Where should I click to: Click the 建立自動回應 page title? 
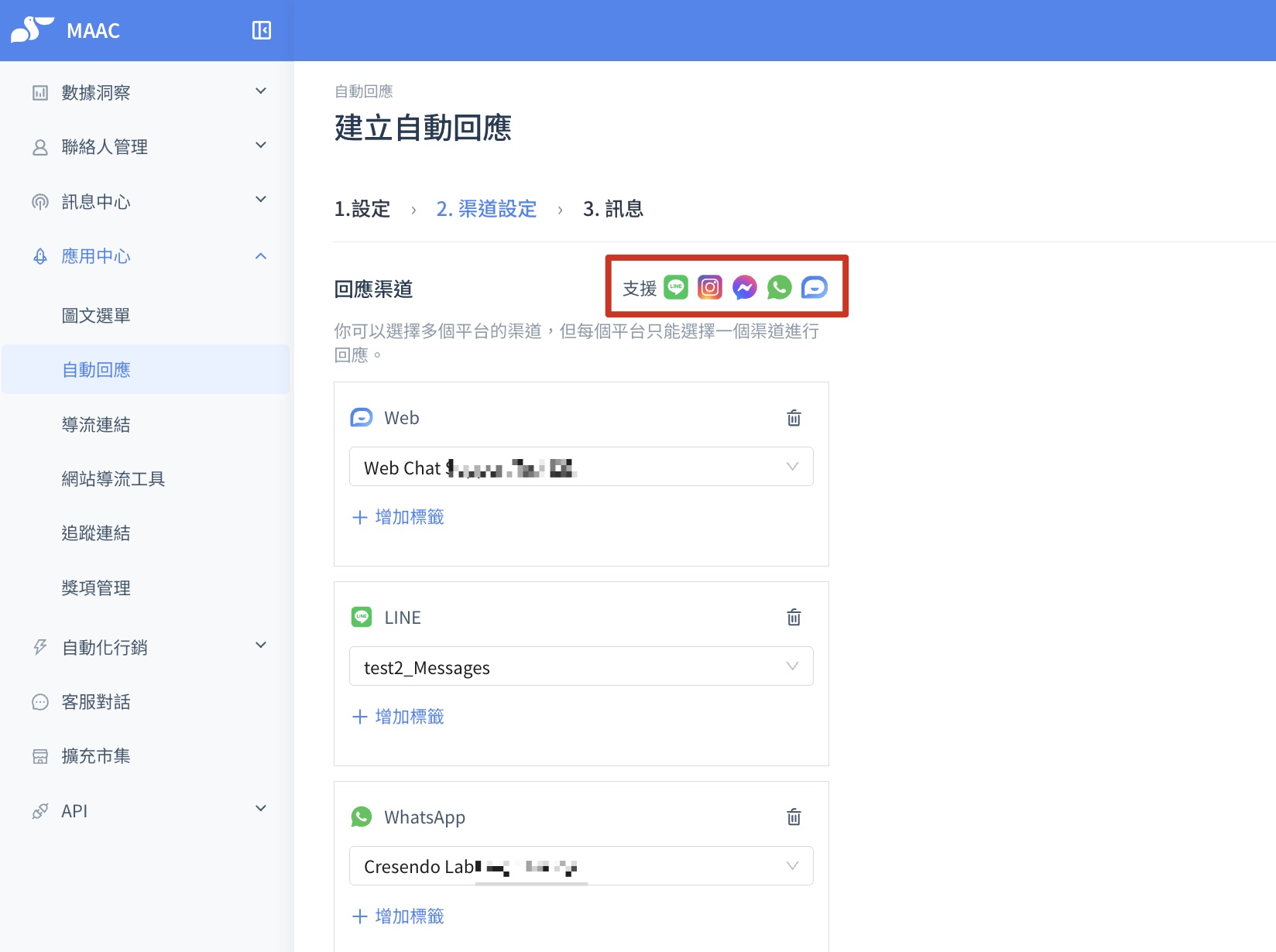pyautogui.click(x=423, y=128)
